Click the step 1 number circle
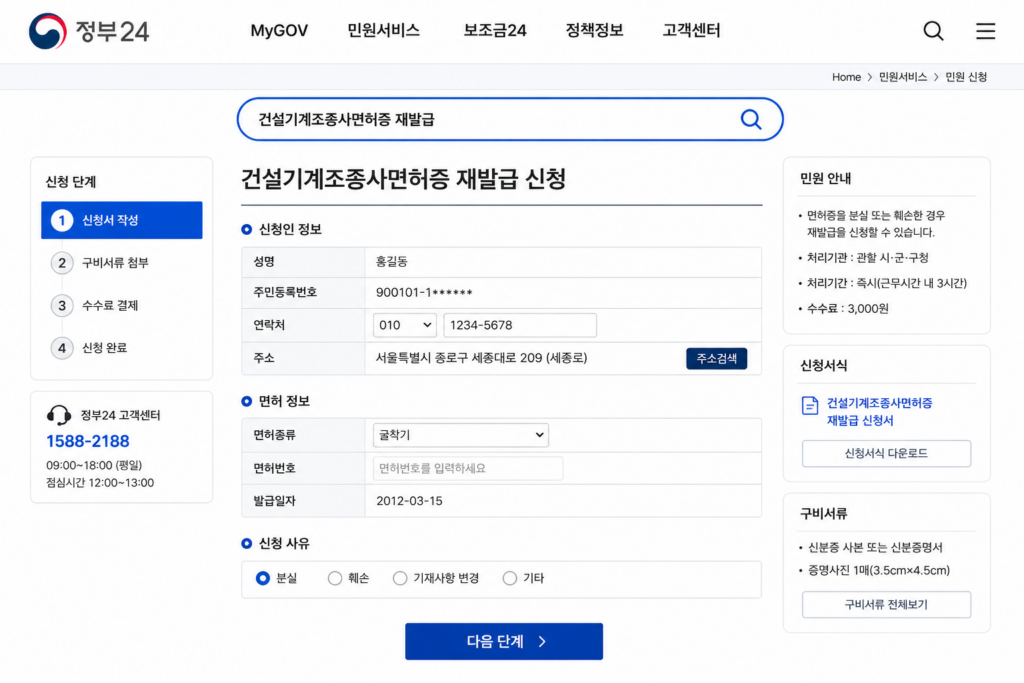 pyautogui.click(x=61, y=220)
